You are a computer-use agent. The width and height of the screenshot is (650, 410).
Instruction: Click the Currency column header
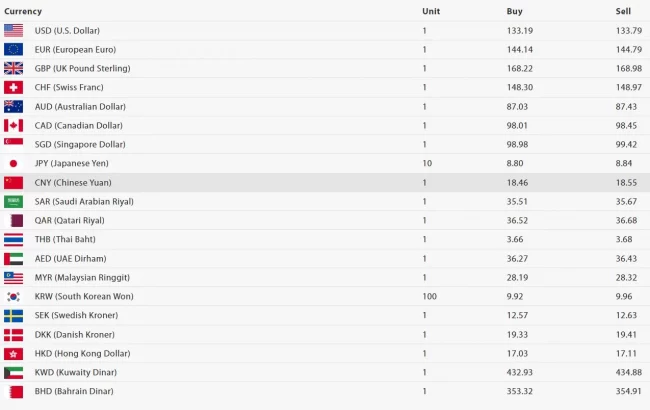click(x=23, y=11)
